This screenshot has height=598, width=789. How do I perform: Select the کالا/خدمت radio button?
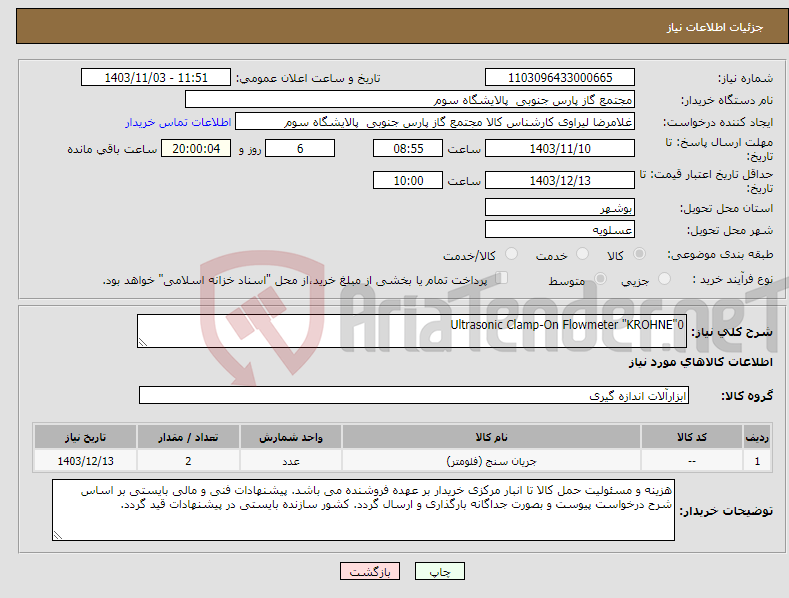pyautogui.click(x=511, y=254)
